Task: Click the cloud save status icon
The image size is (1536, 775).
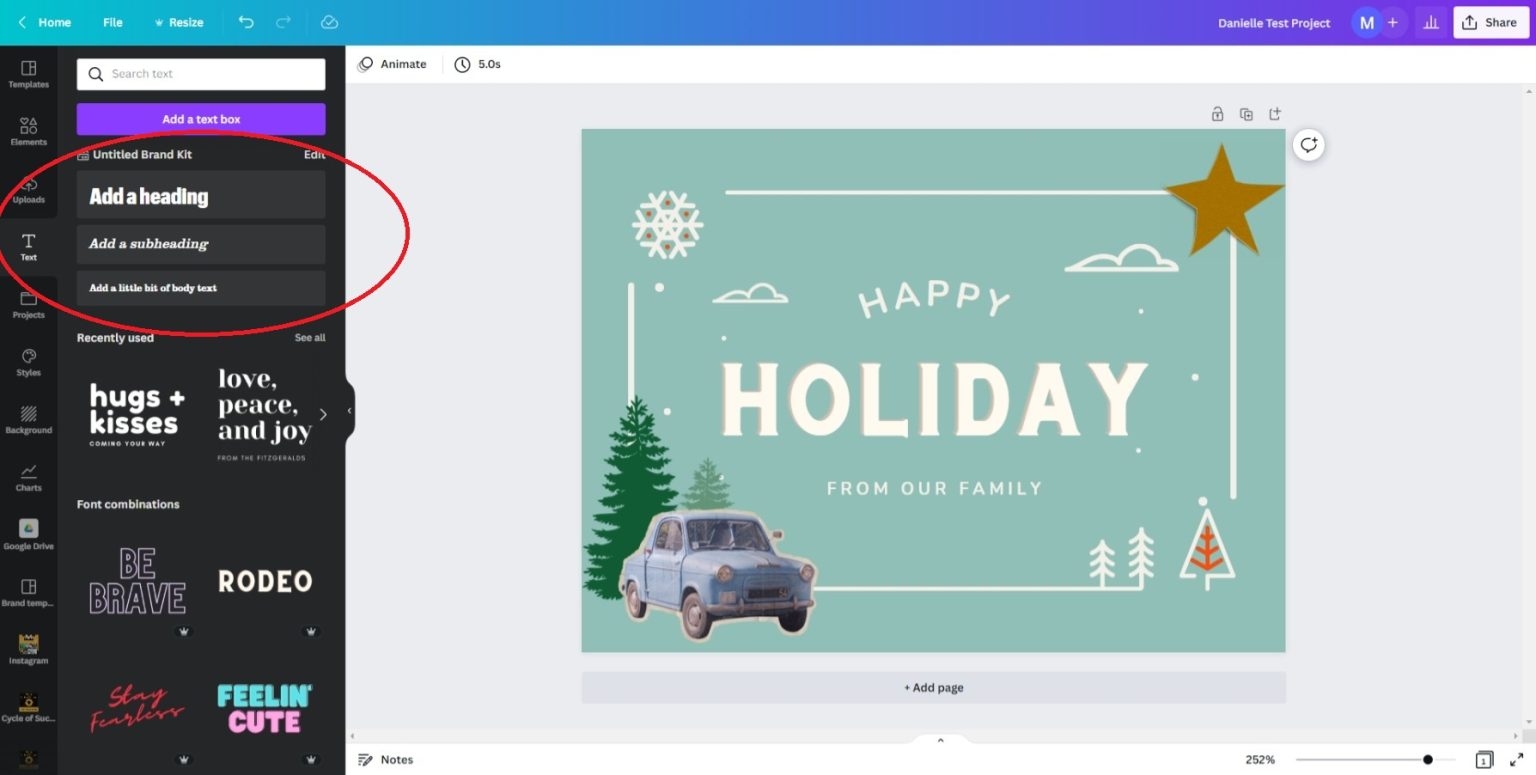Action: tap(329, 22)
